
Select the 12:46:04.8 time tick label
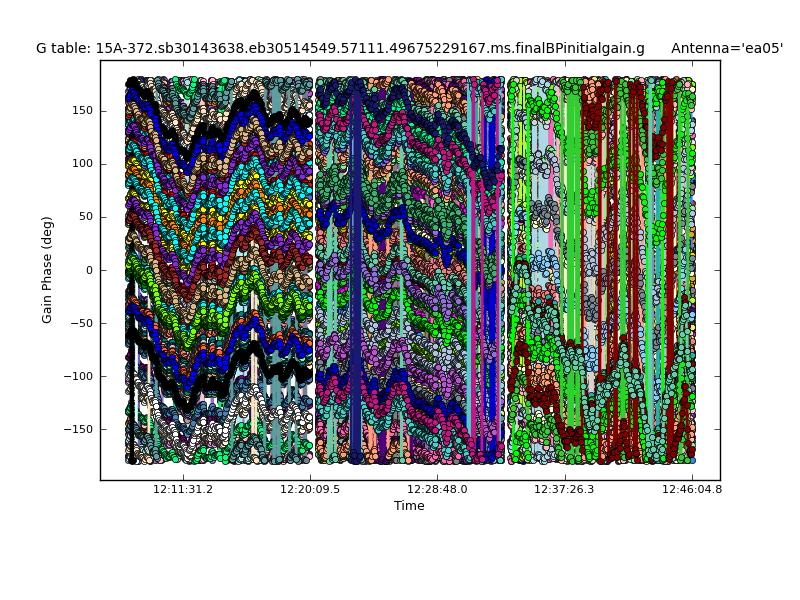point(692,490)
